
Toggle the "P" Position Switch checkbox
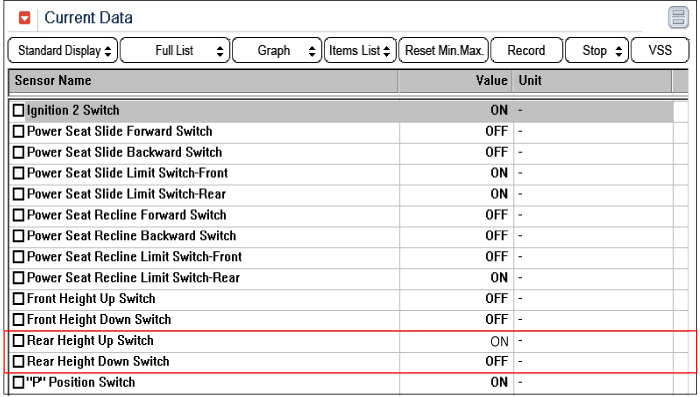18,382
